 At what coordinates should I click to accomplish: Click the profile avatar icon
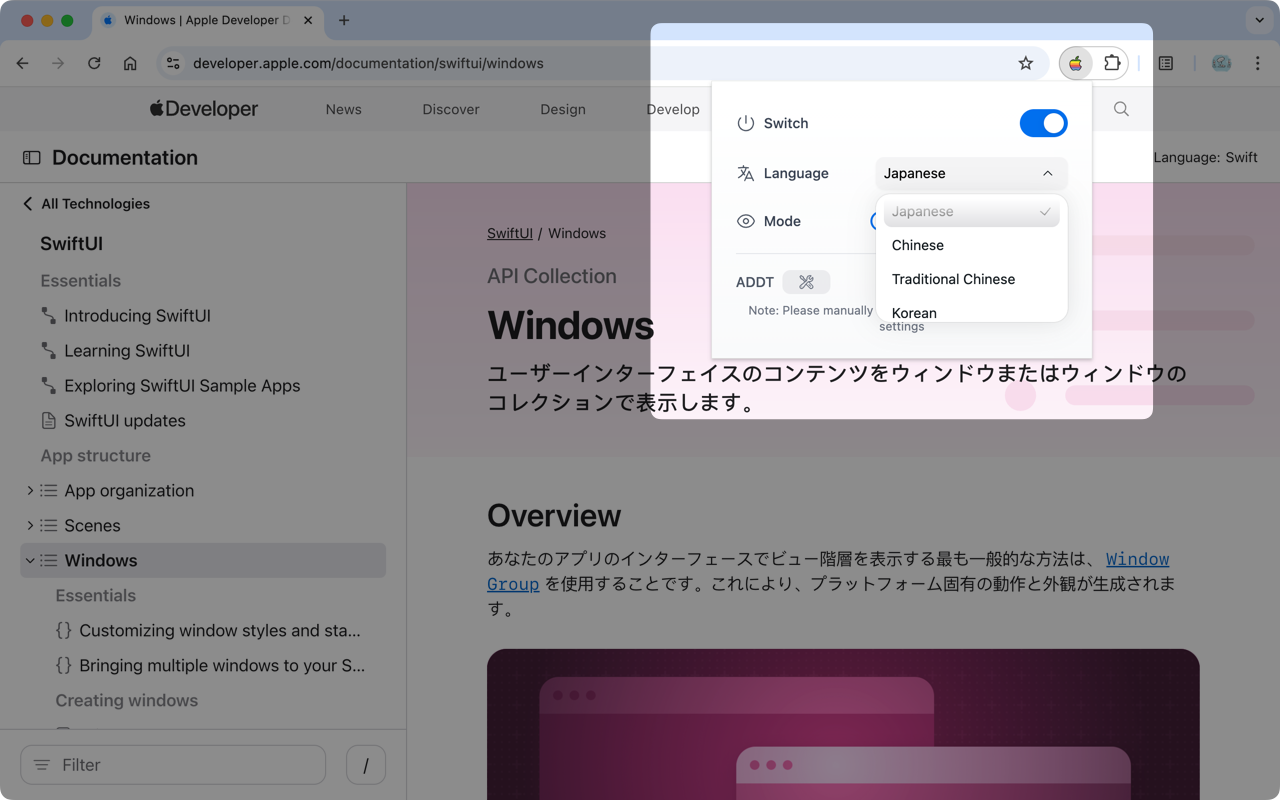[1221, 63]
